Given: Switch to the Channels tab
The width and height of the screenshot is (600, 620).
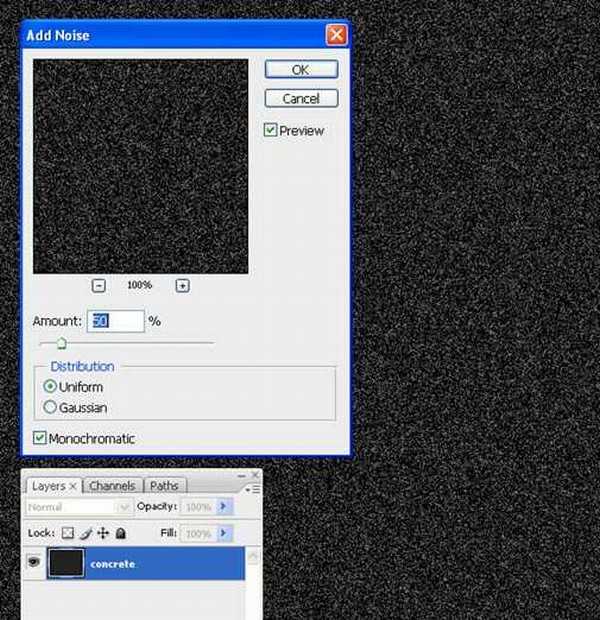Looking at the screenshot, I should tap(112, 486).
